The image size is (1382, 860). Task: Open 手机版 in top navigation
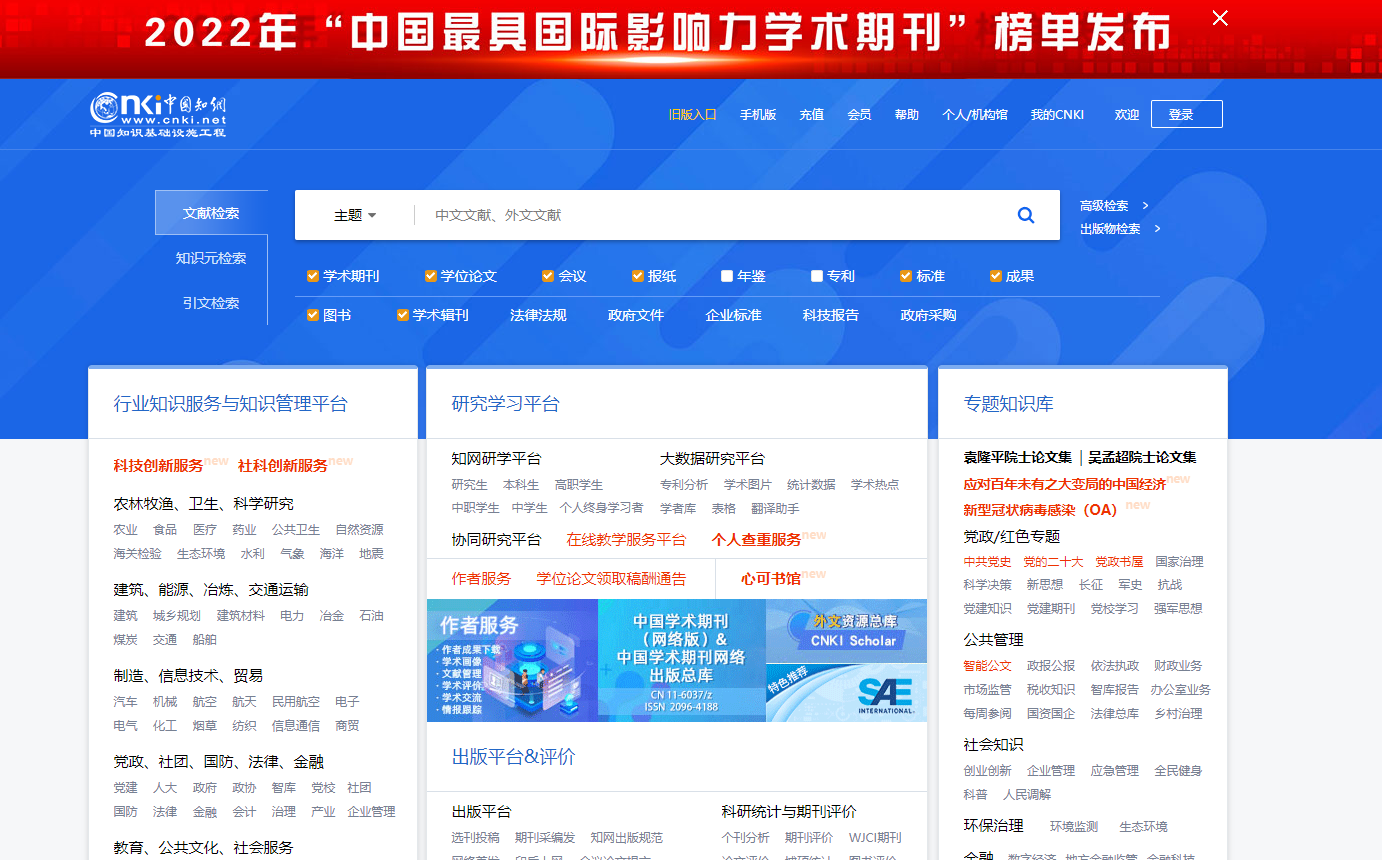pyautogui.click(x=758, y=115)
